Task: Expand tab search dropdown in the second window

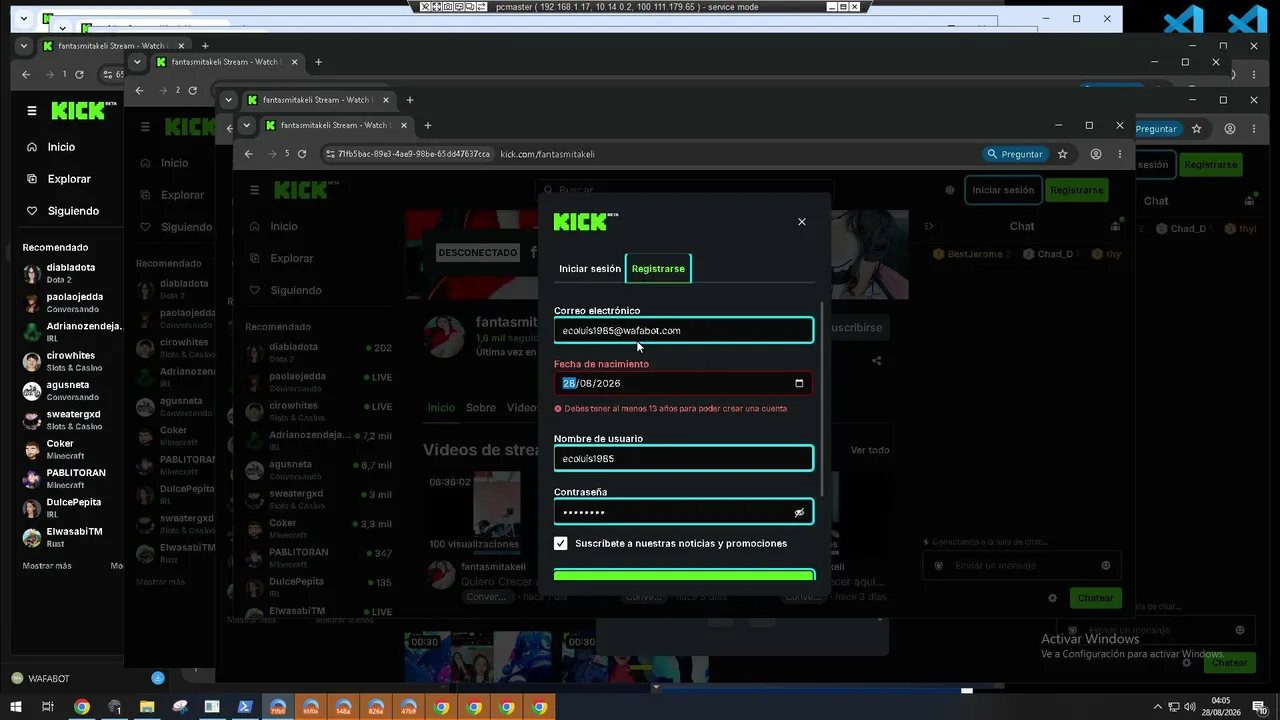Action: pyautogui.click(x=137, y=62)
